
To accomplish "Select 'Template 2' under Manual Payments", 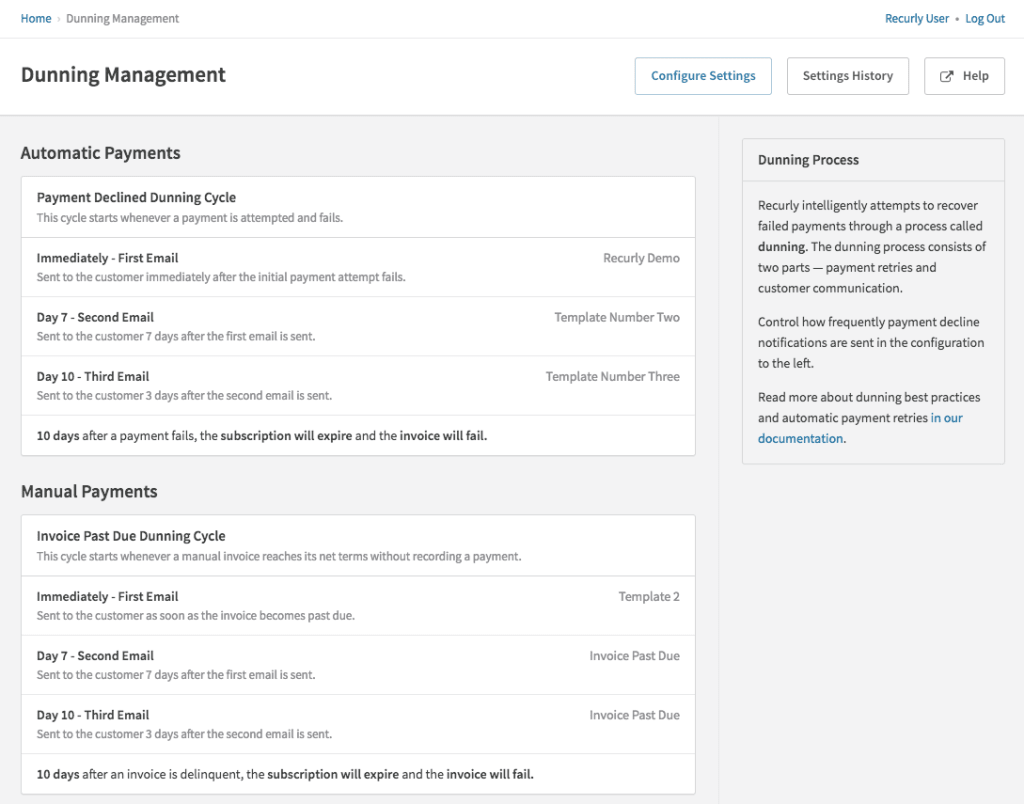I will (x=649, y=596).
